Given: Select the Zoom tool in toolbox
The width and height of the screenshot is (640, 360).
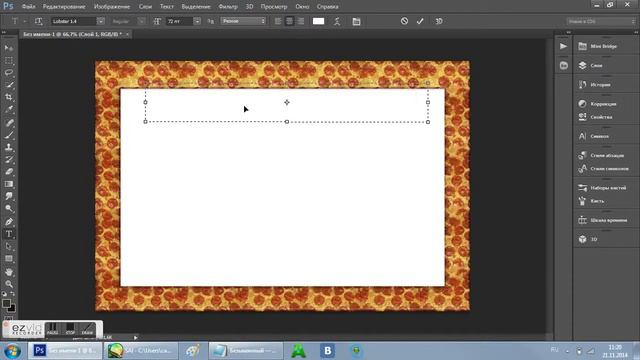Looking at the screenshot, I should [x=9, y=284].
